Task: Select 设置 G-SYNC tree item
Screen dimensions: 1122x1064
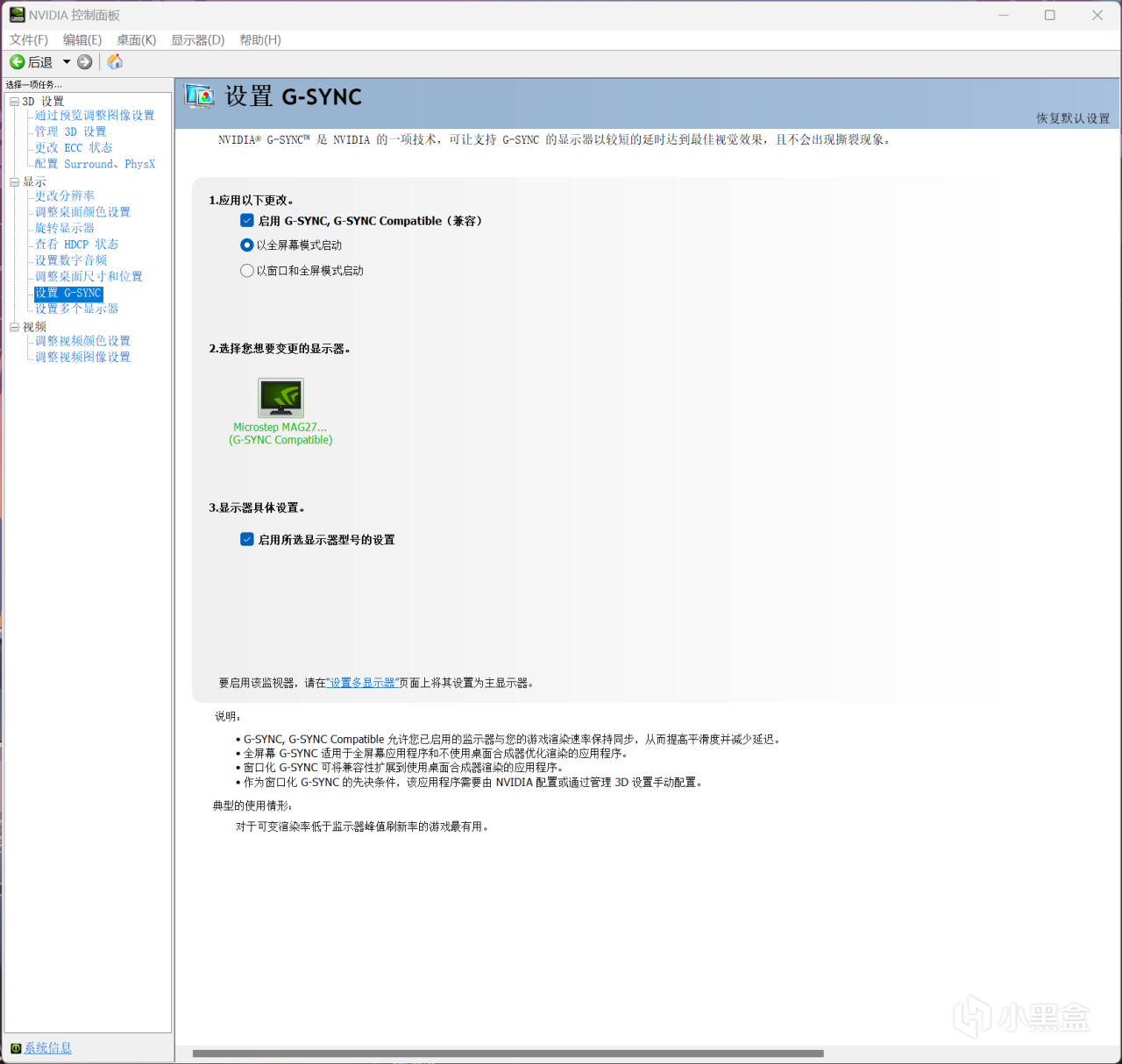Action: (68, 294)
